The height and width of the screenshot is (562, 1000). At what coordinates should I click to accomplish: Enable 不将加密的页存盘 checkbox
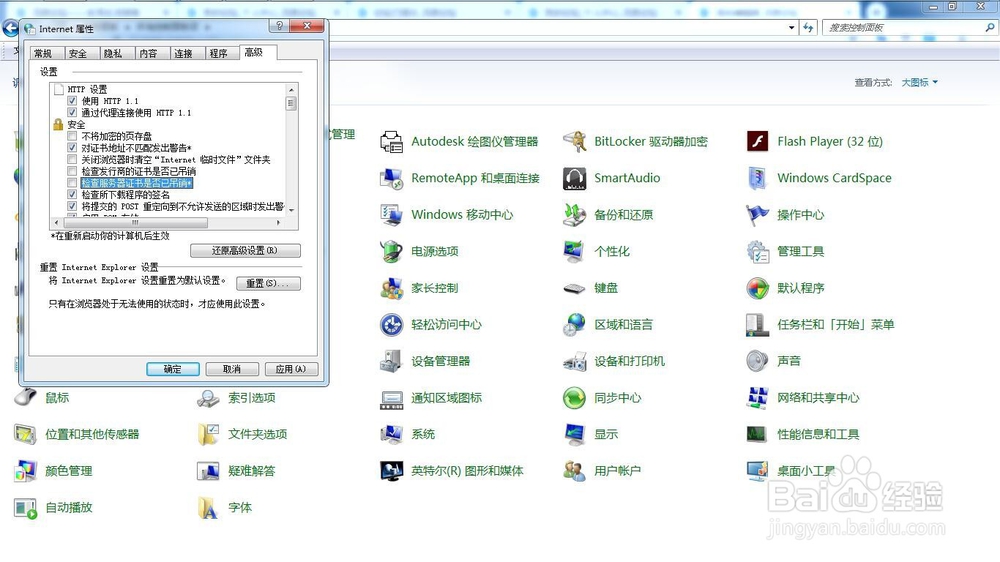click(72, 136)
